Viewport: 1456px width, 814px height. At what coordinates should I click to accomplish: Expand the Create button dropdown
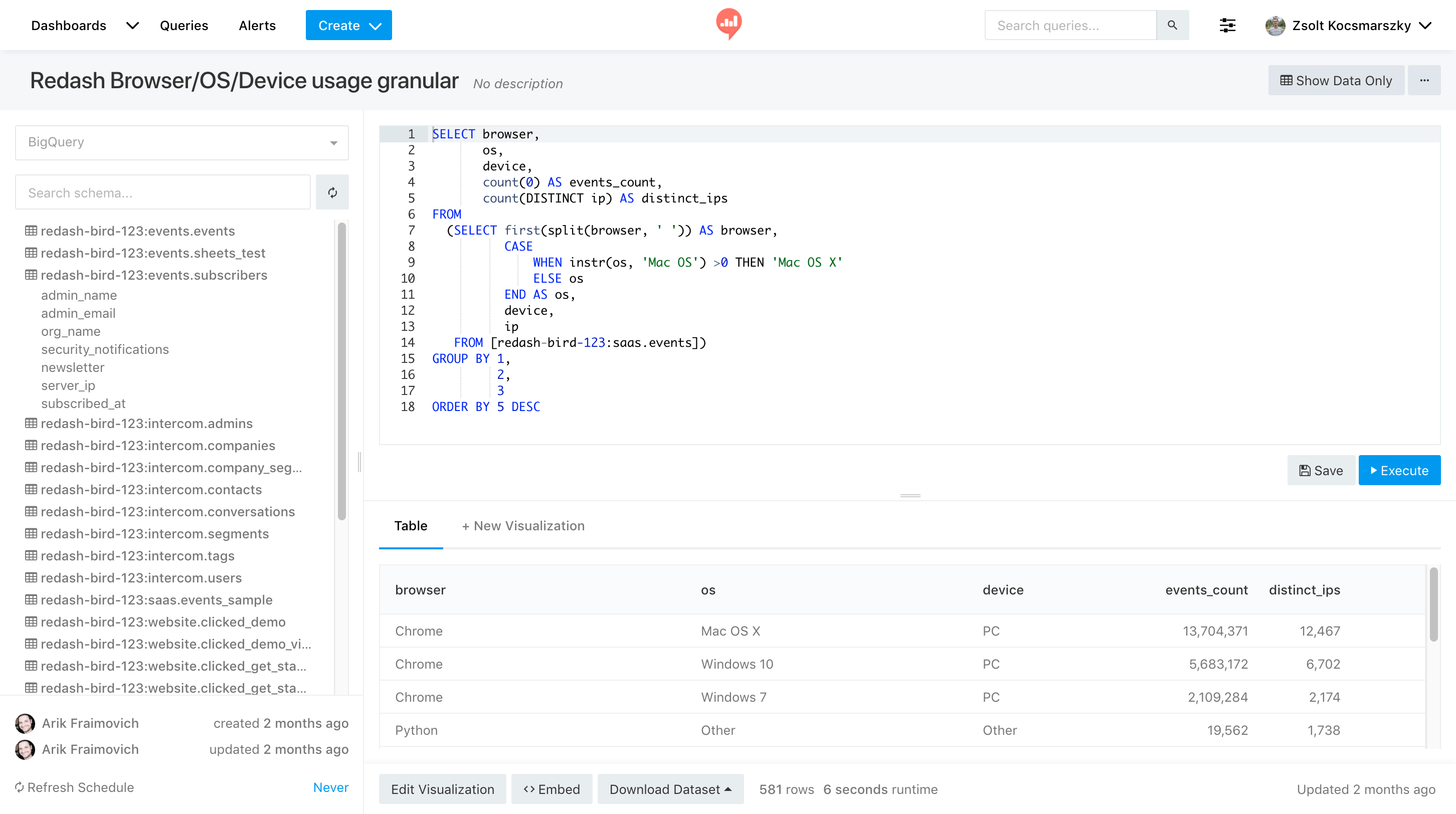pos(375,25)
